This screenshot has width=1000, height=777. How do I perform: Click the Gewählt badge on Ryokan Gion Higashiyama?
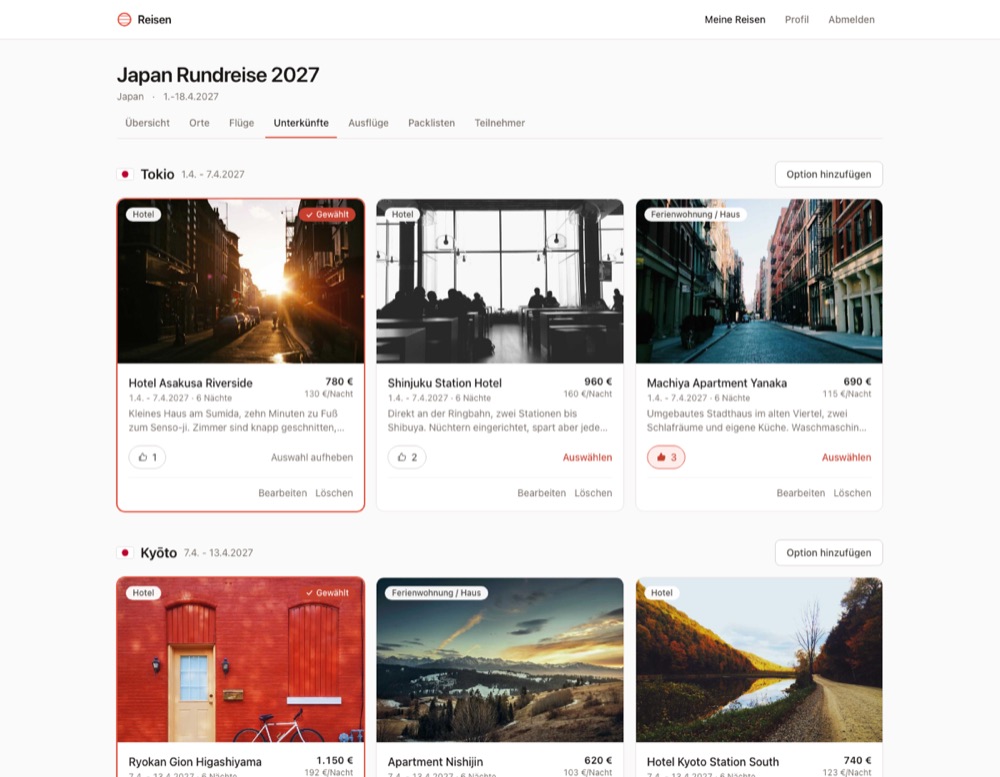pos(327,593)
